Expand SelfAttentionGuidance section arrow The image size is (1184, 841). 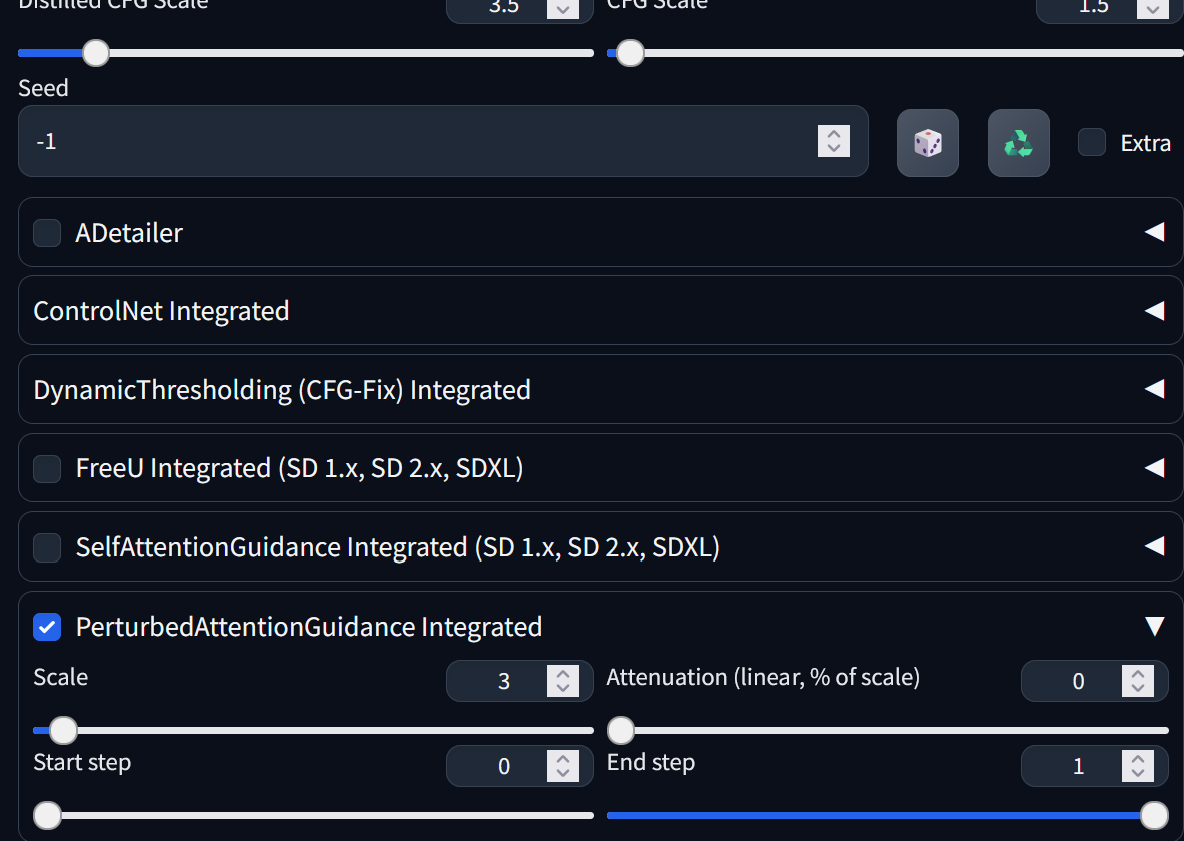1154,546
